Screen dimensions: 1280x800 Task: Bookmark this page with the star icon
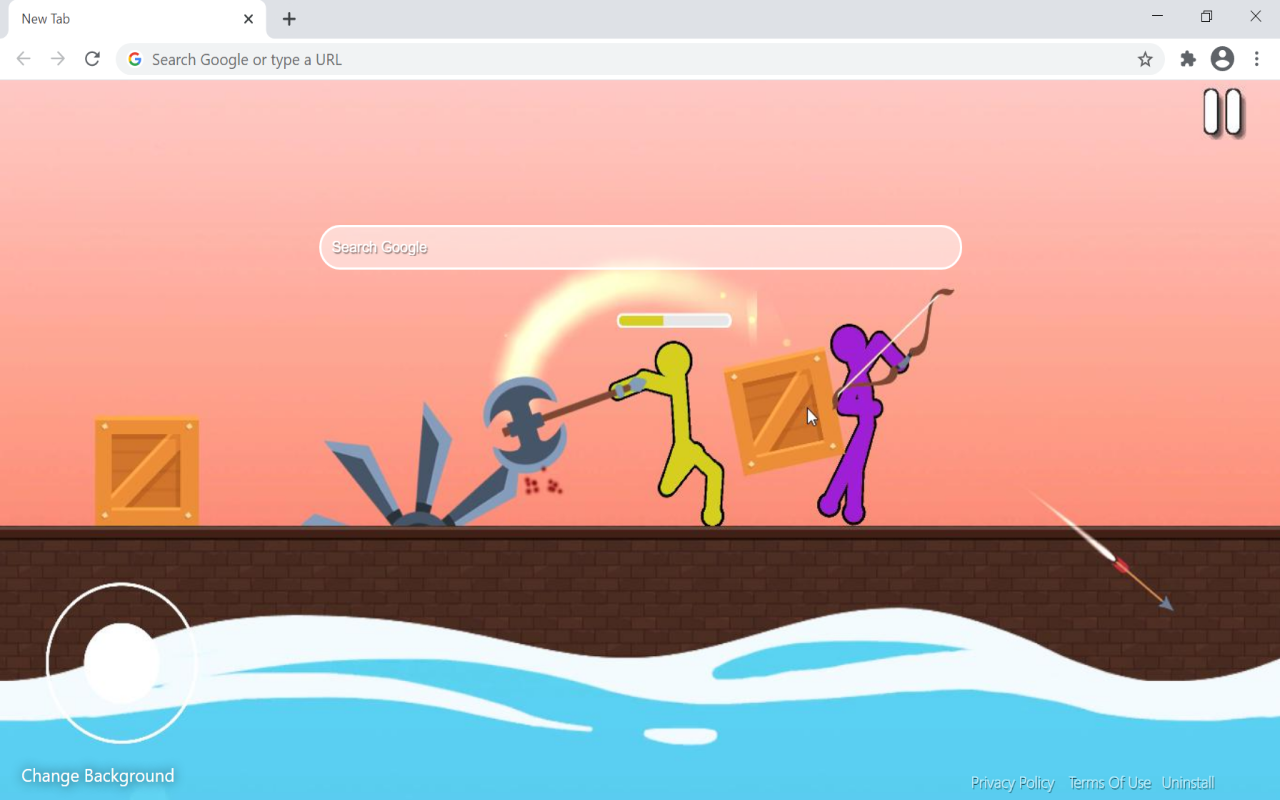click(1144, 59)
